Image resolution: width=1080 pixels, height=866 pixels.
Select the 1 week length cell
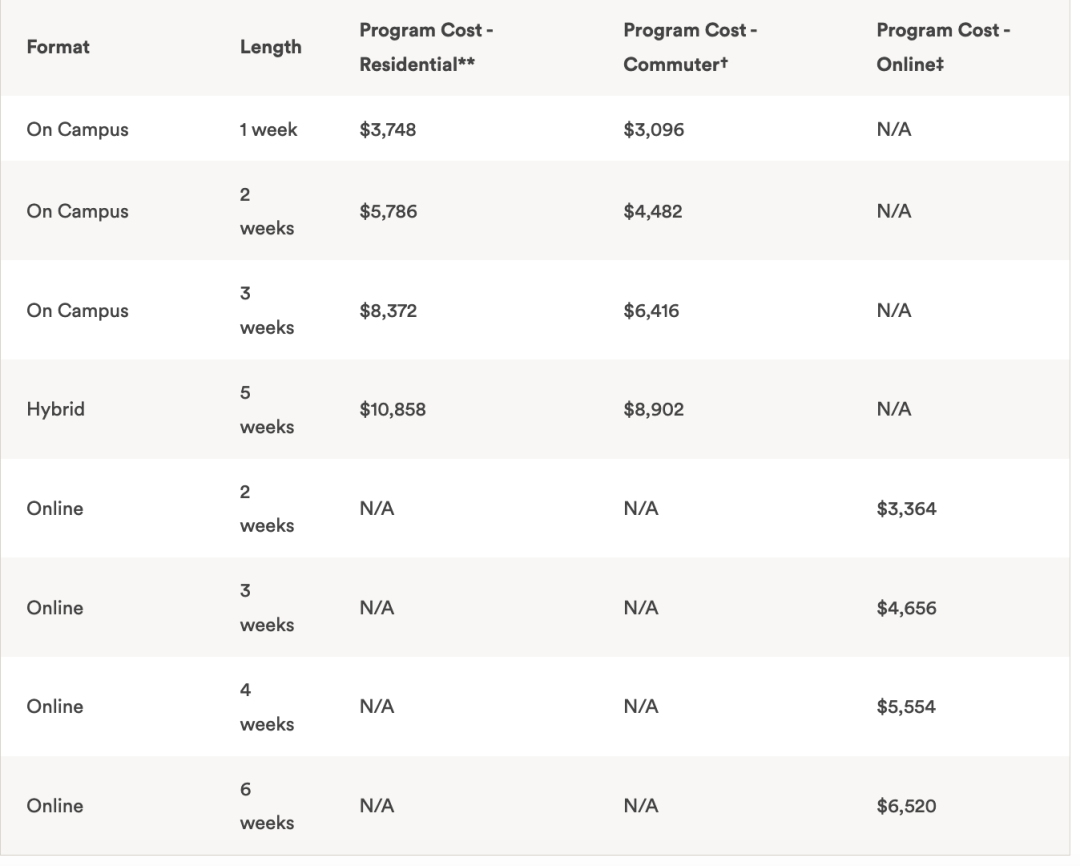[x=268, y=129]
